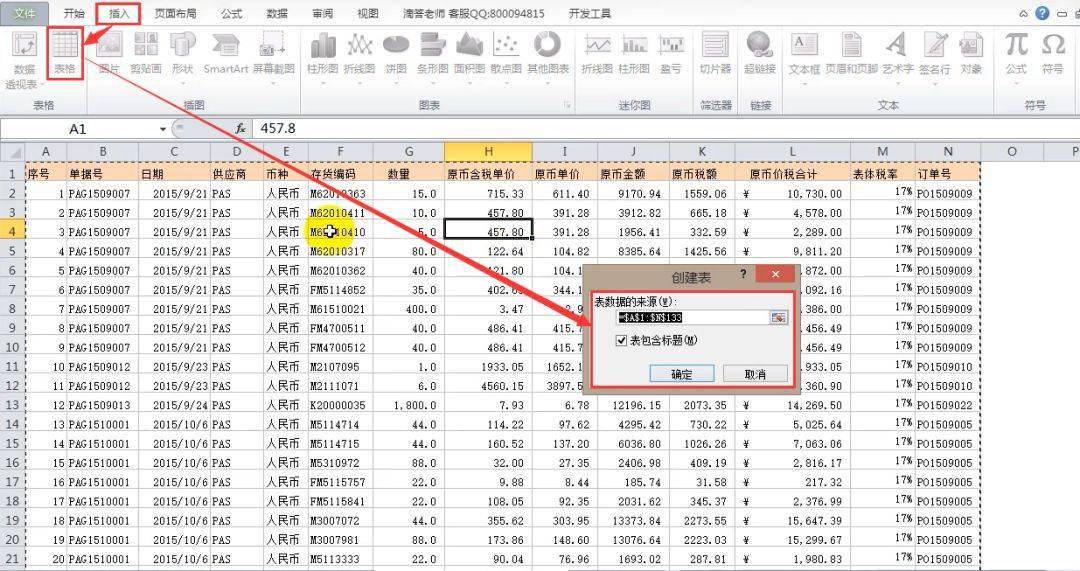Screen dimensions: 1080x571
Task: Click cell PO1509022
Action: (948, 405)
